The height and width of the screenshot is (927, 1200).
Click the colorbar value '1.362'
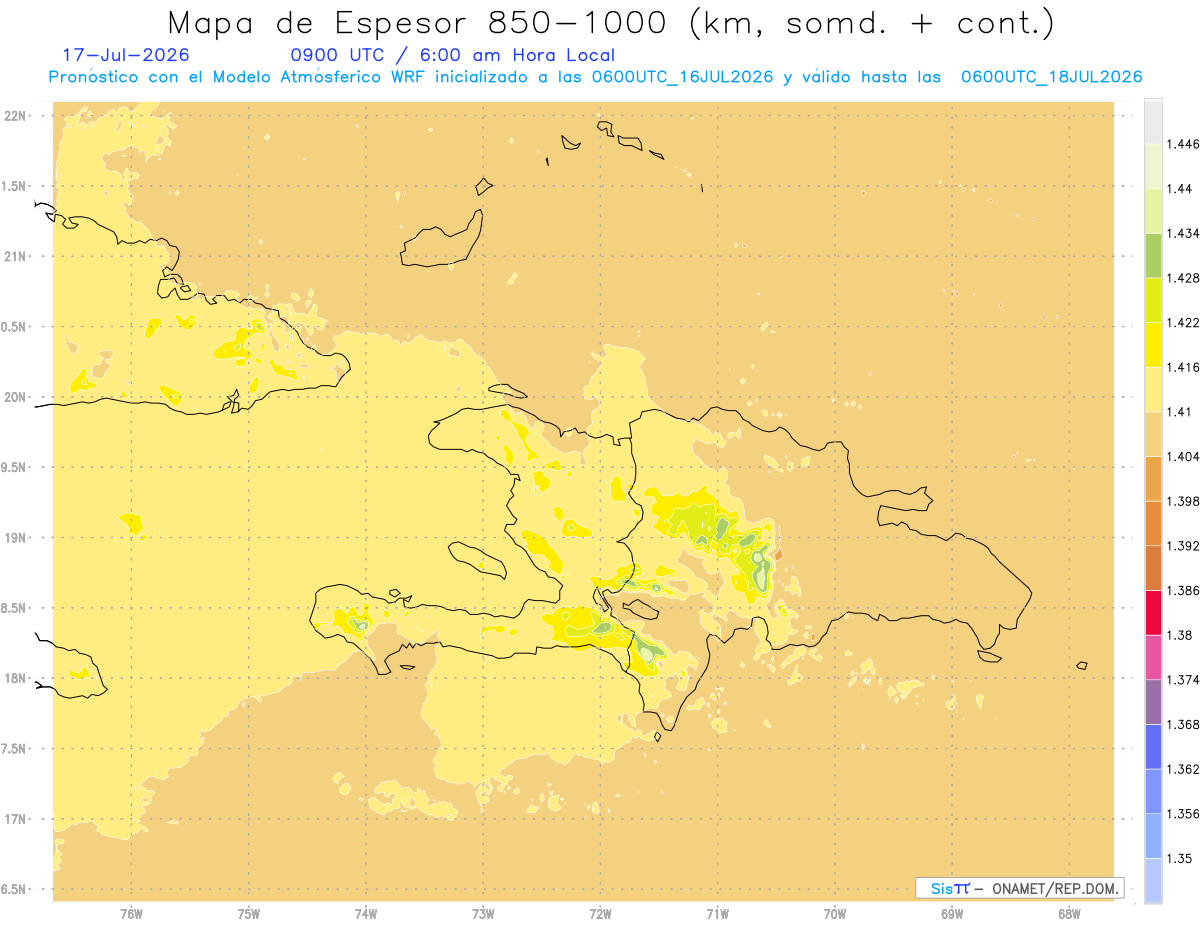[x=1185, y=769]
